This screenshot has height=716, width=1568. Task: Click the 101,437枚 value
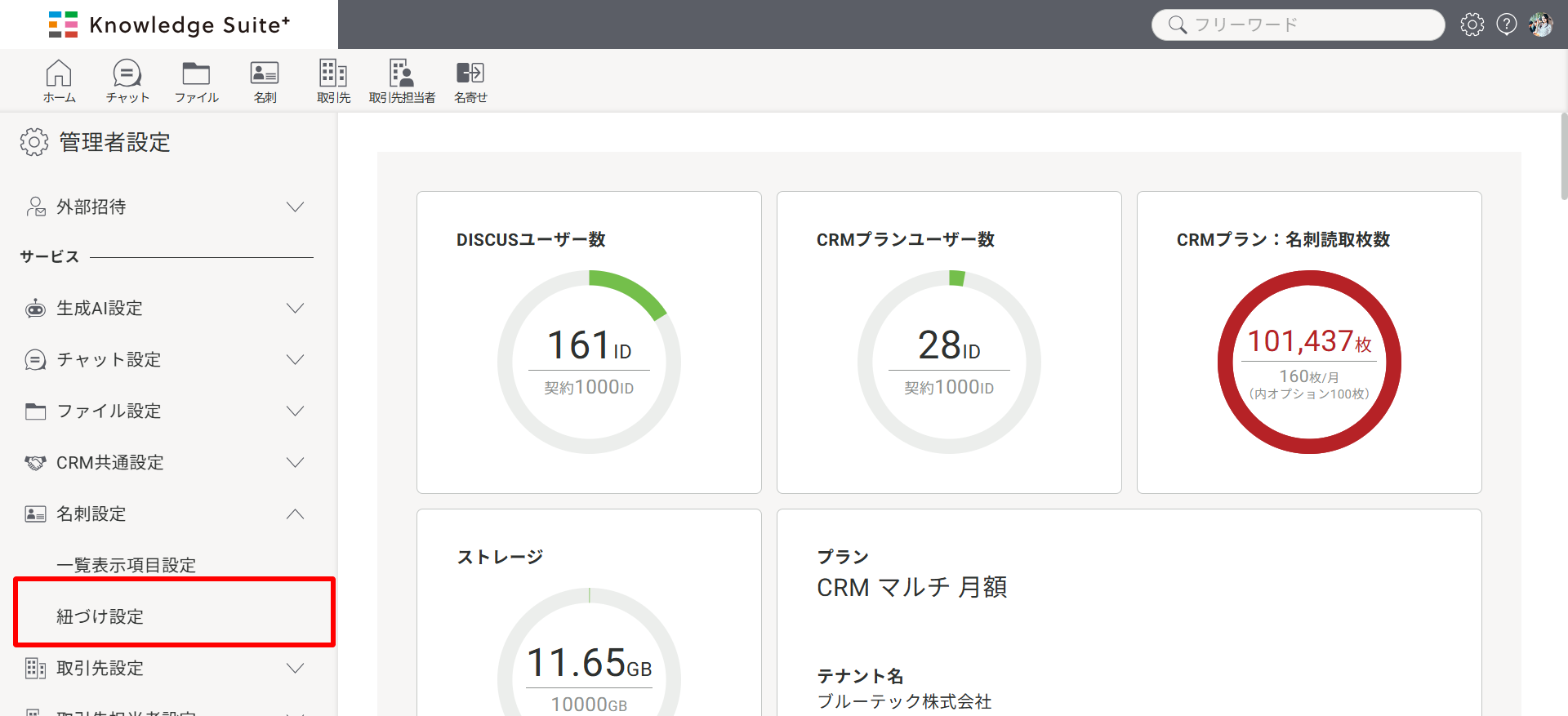click(x=1309, y=341)
